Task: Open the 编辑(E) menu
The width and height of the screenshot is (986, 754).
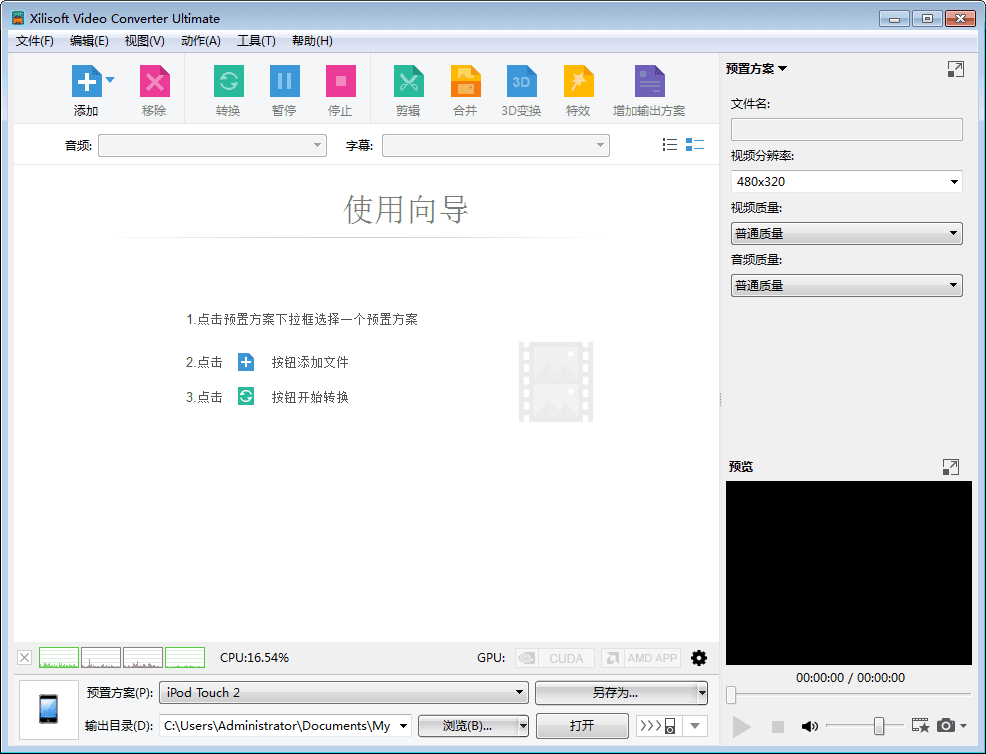Action: (89, 41)
